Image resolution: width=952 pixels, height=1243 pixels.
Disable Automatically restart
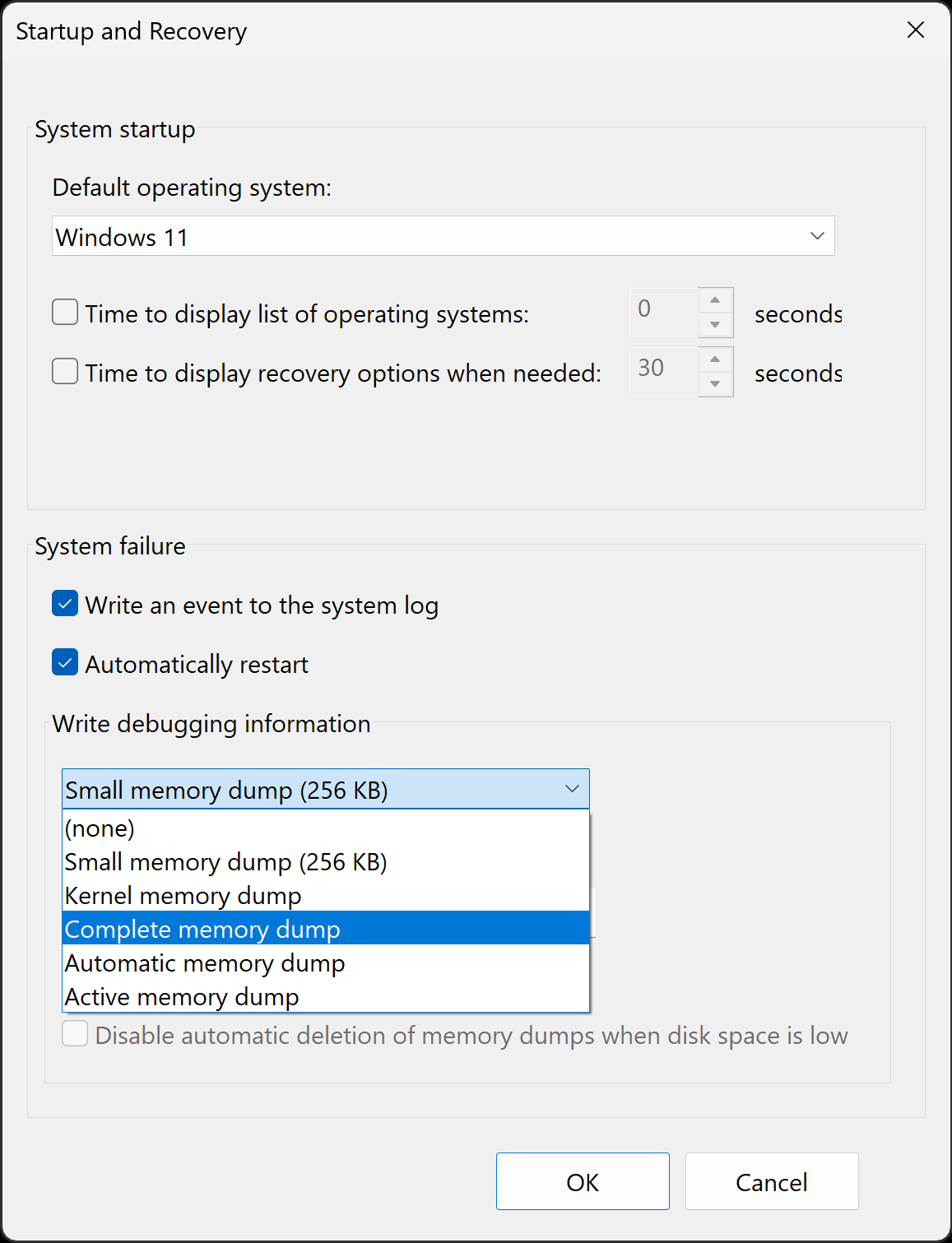point(64,662)
